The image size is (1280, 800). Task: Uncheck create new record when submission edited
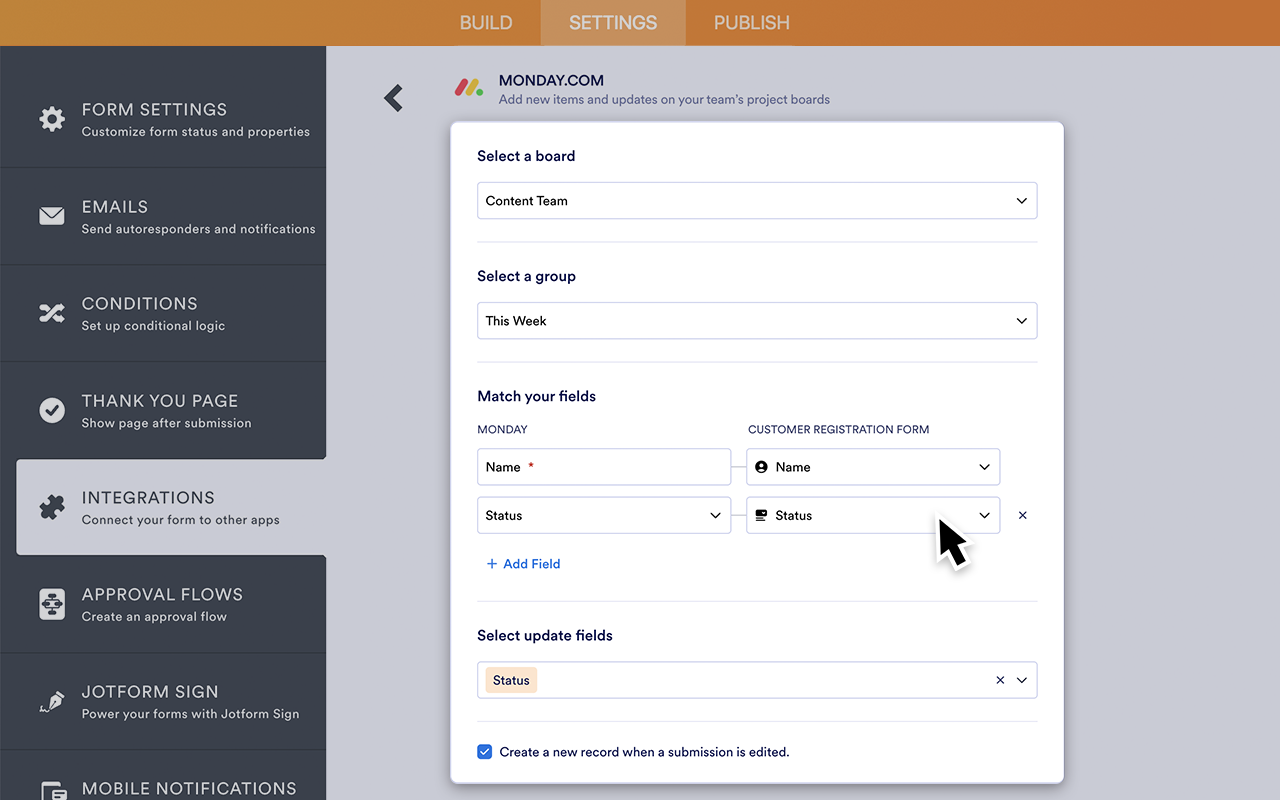tap(484, 751)
